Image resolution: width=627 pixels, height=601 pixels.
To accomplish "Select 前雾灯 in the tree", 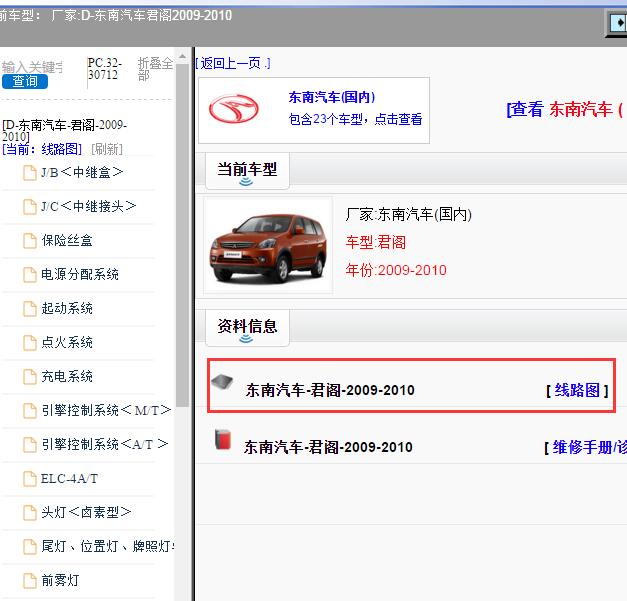I will point(60,581).
